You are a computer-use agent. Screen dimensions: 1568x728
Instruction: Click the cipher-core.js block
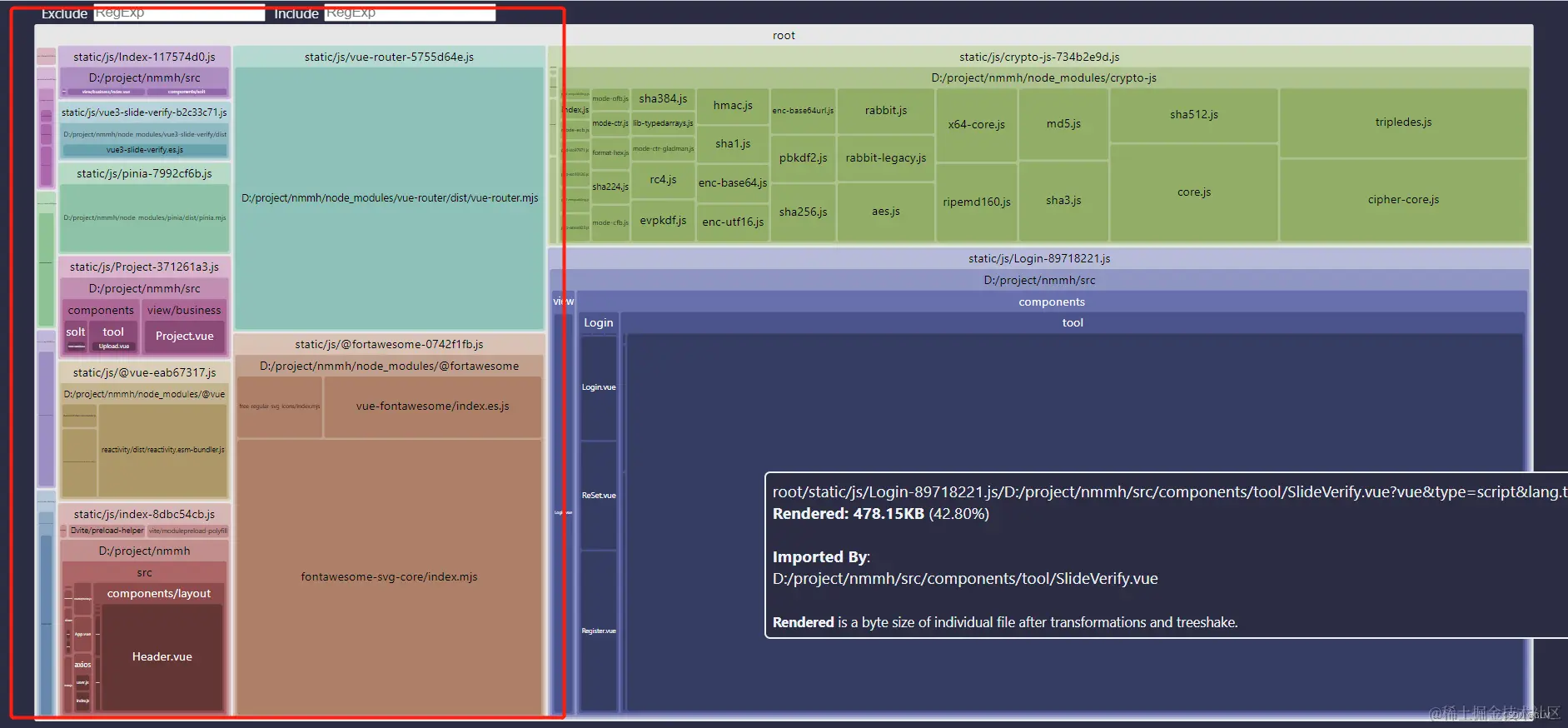point(1403,199)
